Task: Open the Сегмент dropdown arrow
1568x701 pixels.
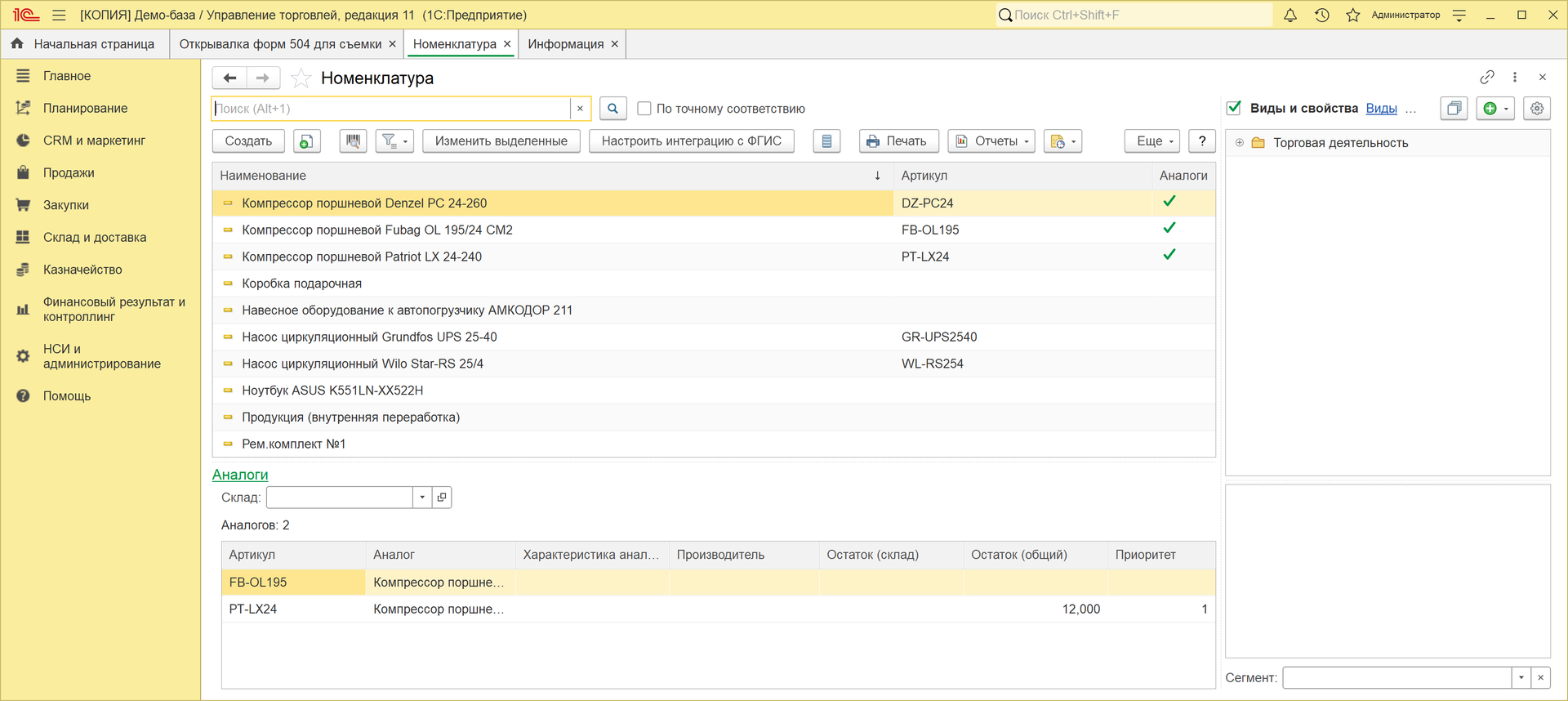Action: 1521,677
